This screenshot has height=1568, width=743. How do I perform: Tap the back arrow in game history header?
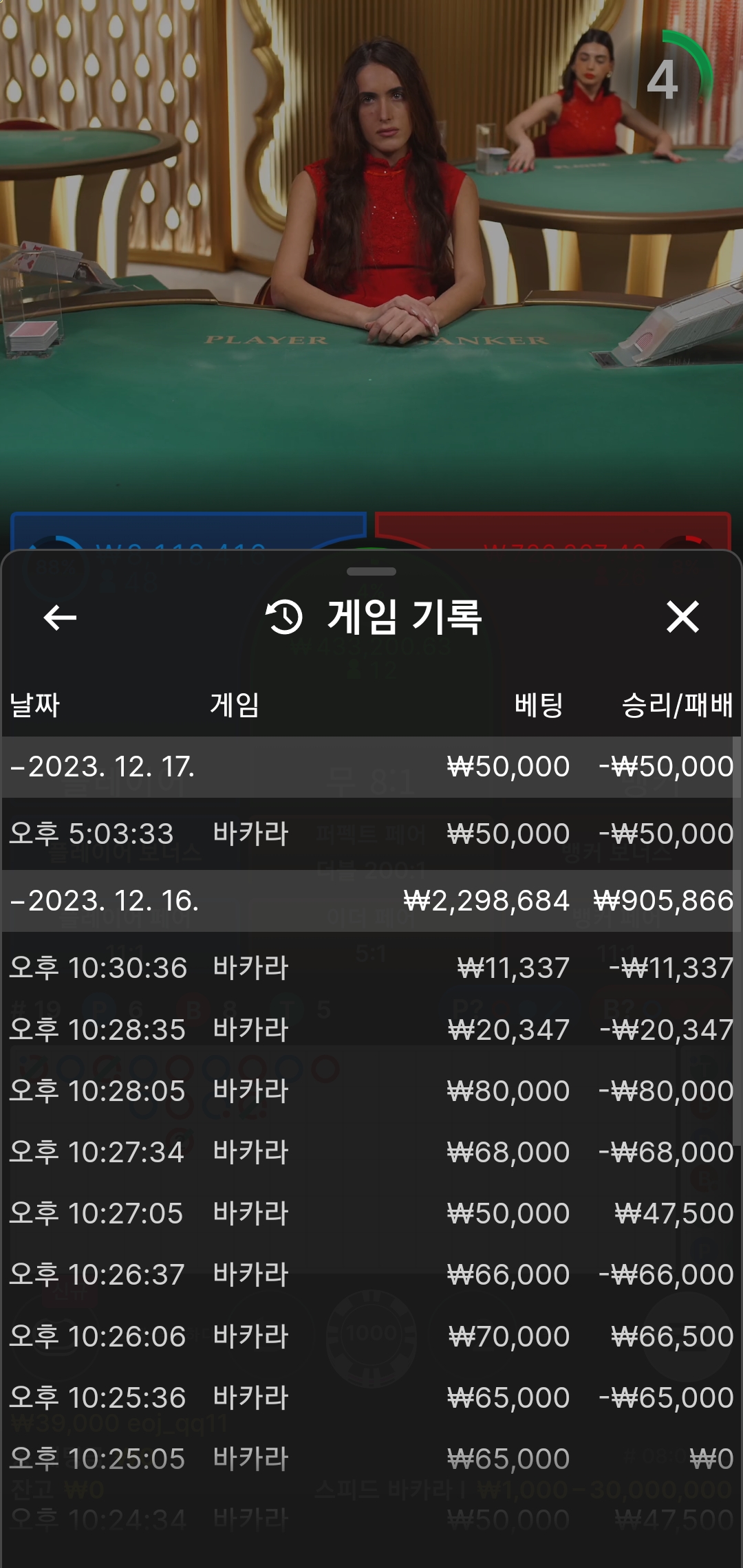tap(60, 617)
